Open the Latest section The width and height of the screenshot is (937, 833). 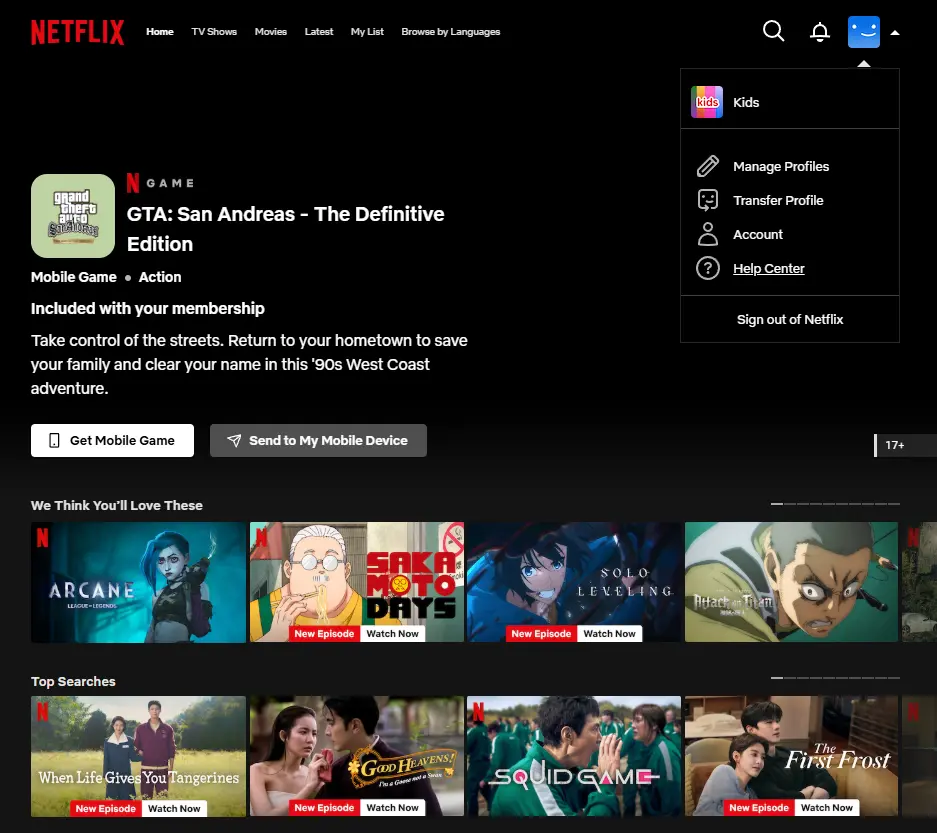tap(319, 32)
